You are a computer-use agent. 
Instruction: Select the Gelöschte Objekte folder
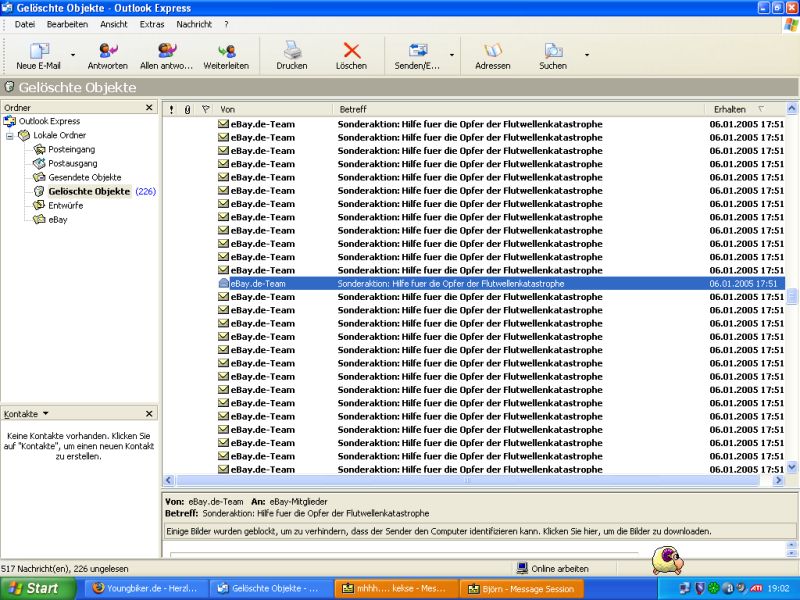(x=89, y=191)
